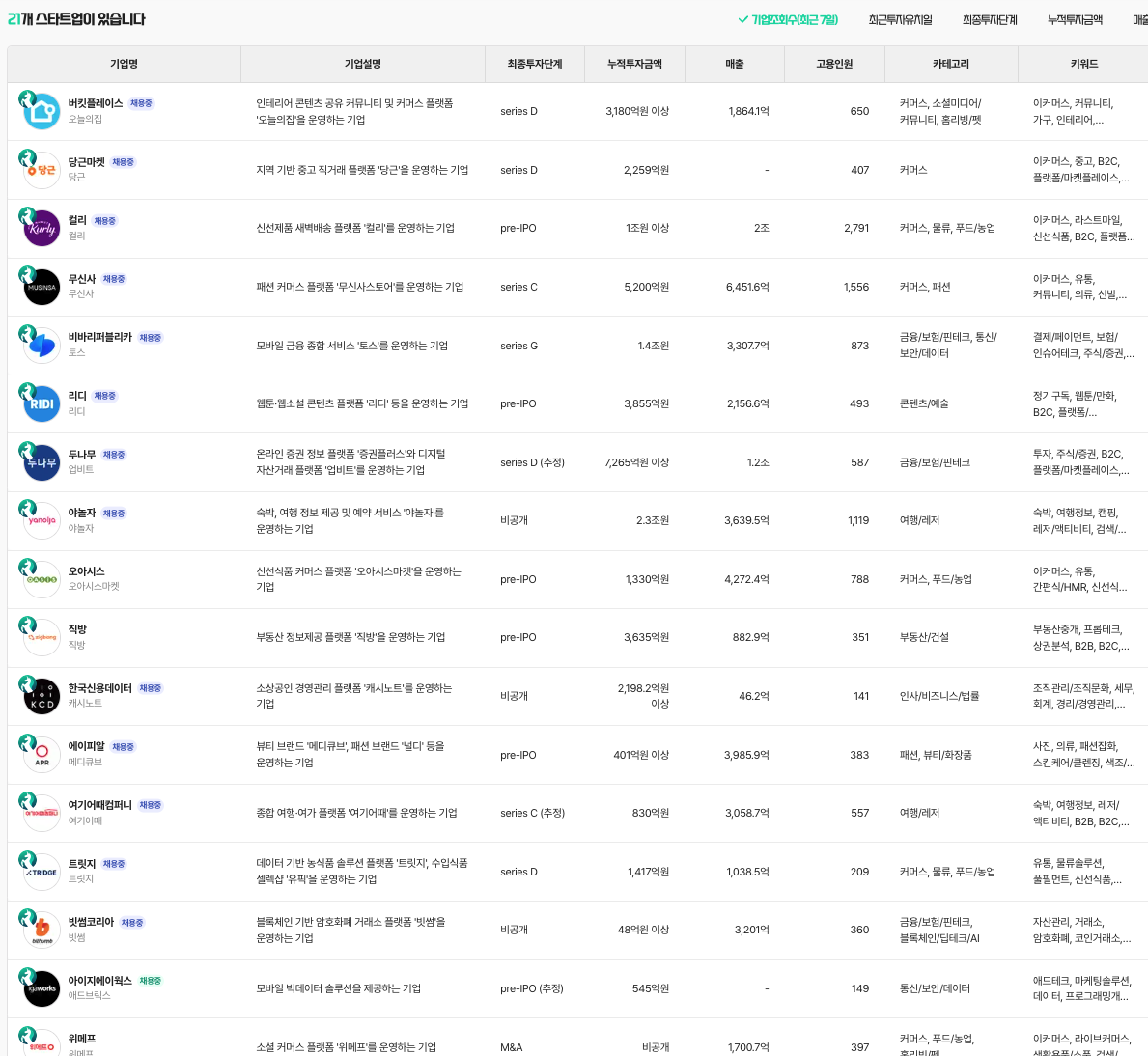
Task: Open the 비바리퍼블리카 Toss logo
Action: click(42, 346)
